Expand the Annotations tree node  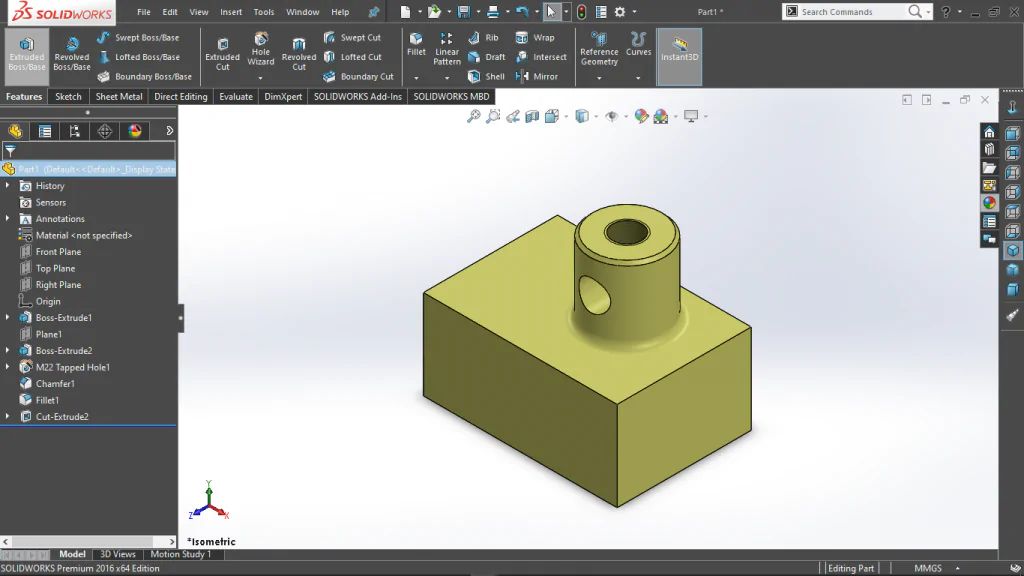click(x=7, y=218)
